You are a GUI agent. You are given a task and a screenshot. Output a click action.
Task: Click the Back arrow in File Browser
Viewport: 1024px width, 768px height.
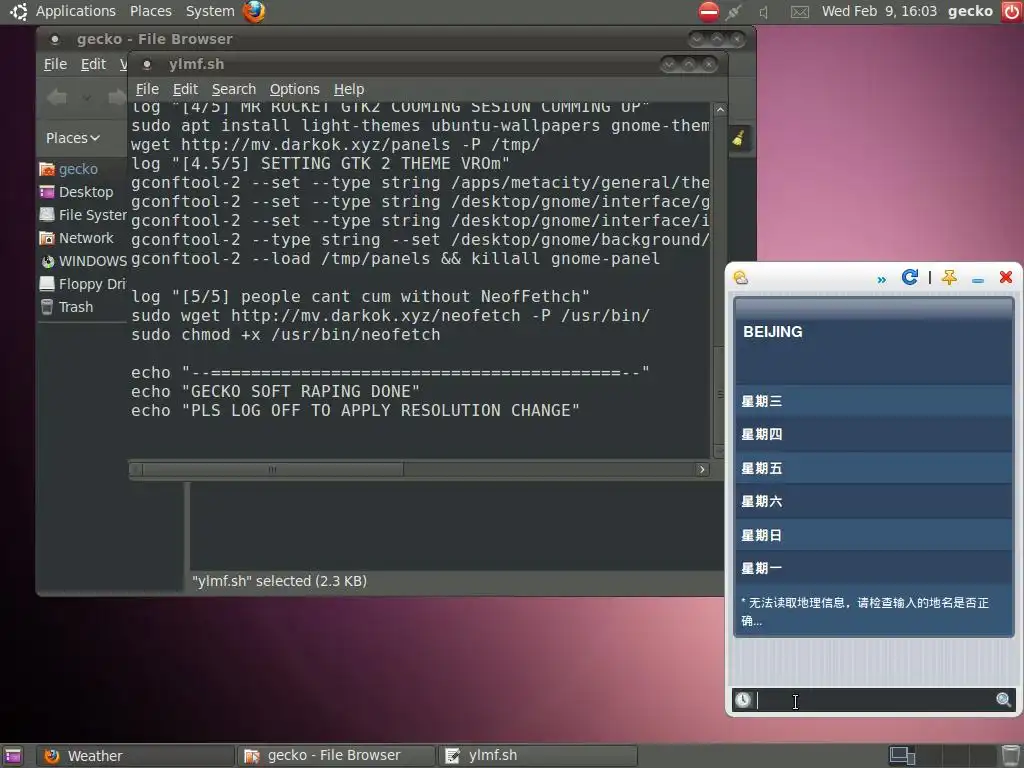pos(57,98)
